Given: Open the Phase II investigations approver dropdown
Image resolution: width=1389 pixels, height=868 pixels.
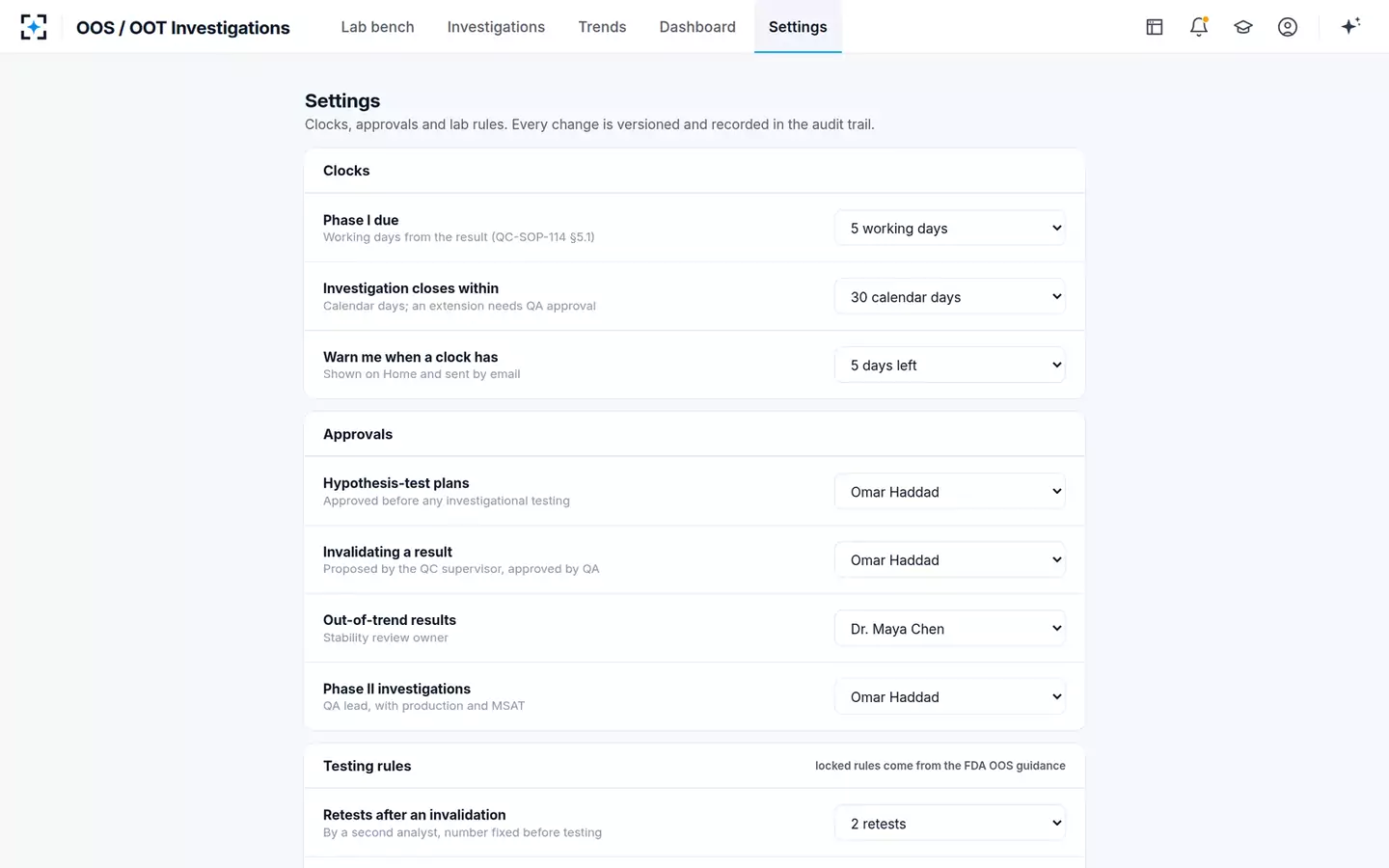Looking at the screenshot, I should pos(950,697).
